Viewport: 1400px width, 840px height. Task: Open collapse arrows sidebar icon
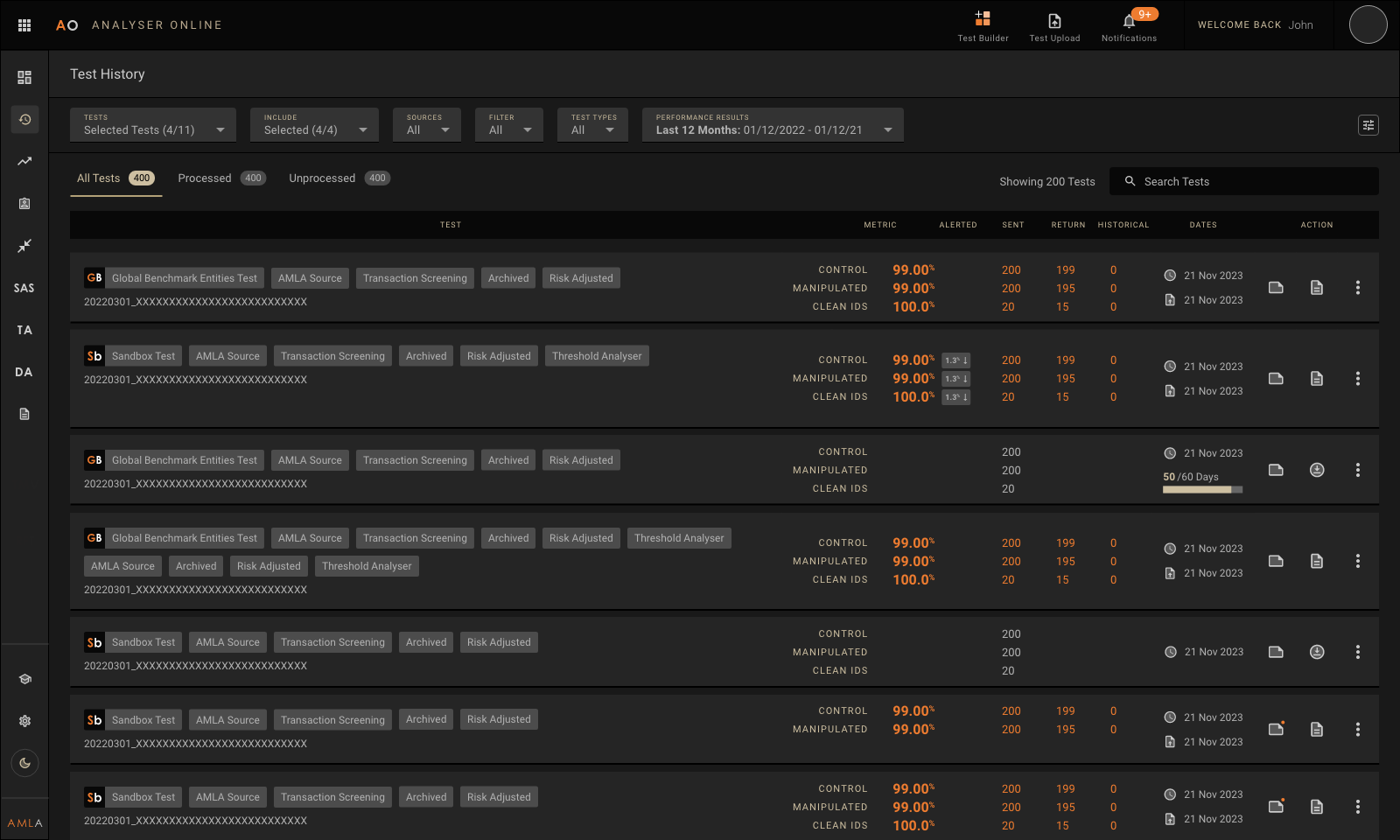(24, 246)
